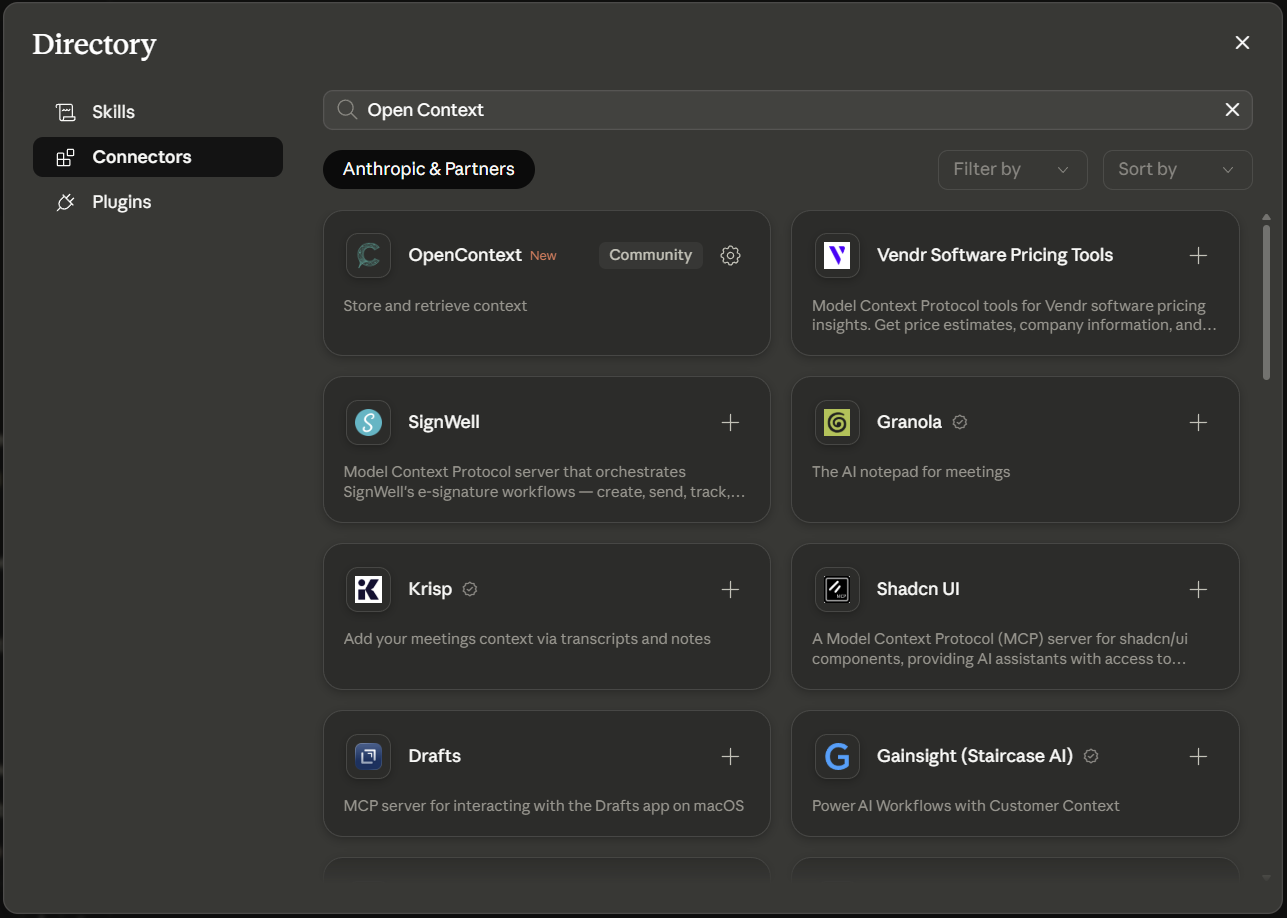The width and height of the screenshot is (1287, 918).
Task: Click the Plugins plug icon
Action: 66,202
